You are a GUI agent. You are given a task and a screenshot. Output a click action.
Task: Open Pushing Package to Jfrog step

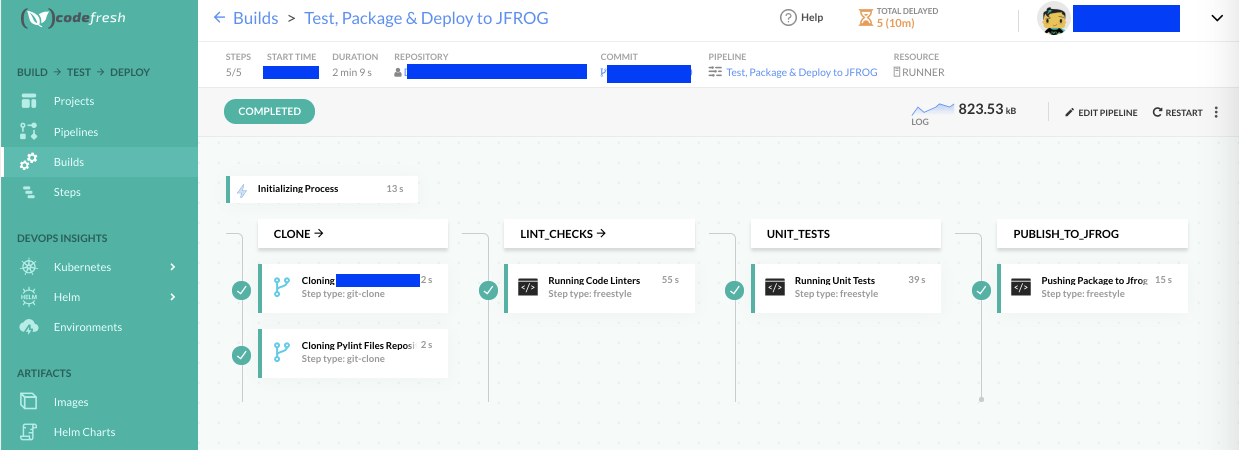1092,288
